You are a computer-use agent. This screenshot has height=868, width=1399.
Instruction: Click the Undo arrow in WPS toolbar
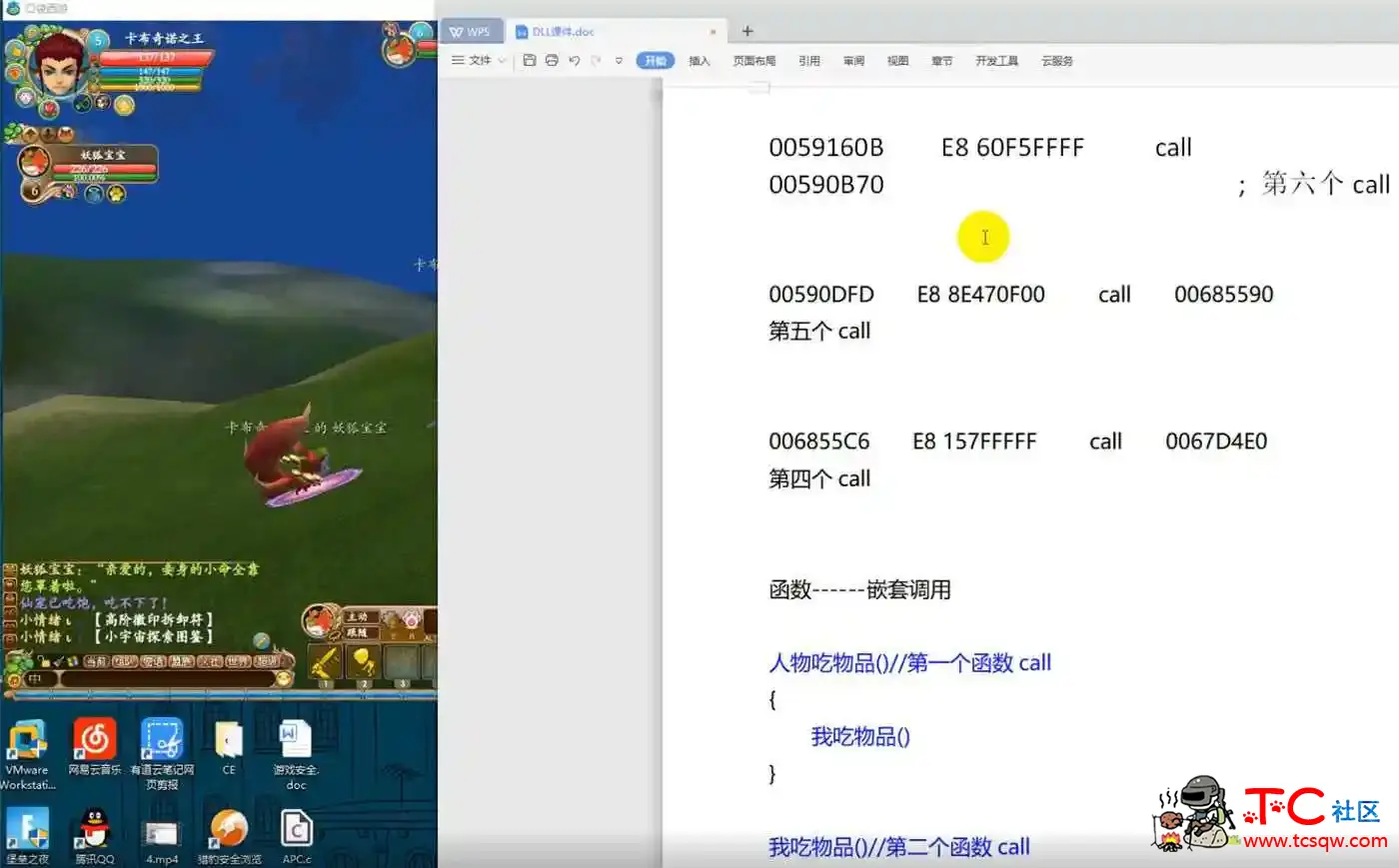tap(575, 60)
